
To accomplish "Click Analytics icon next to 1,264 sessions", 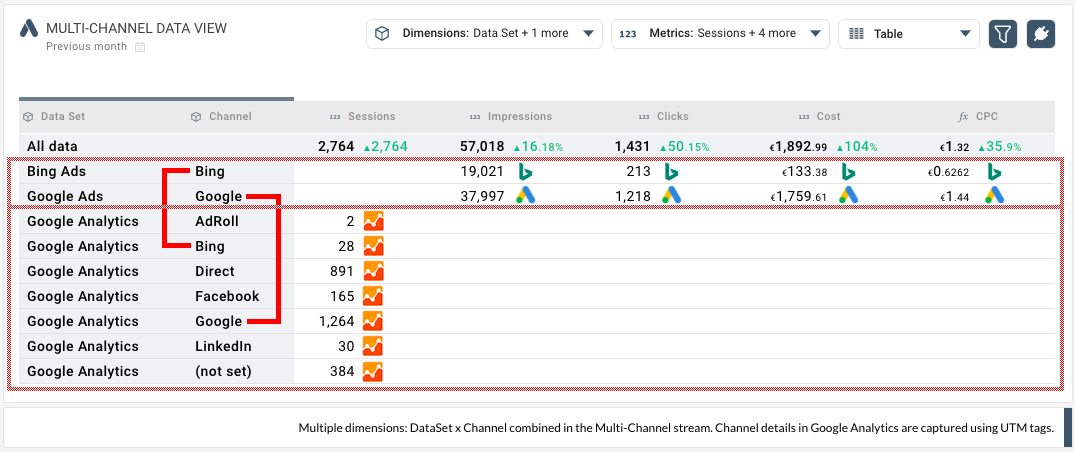I will pyautogui.click(x=373, y=321).
